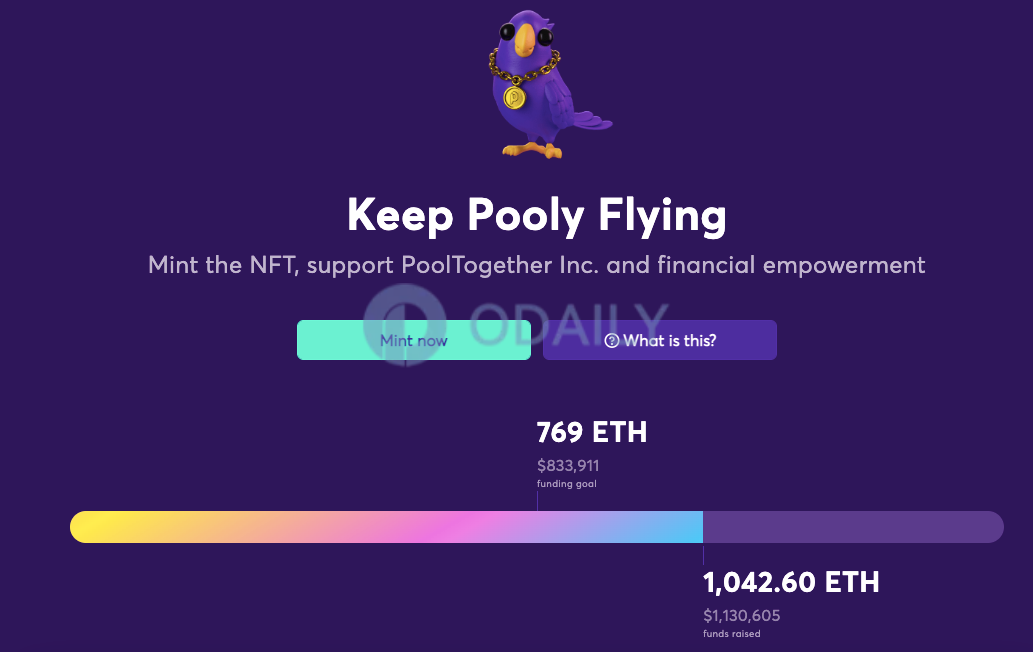Click the unfilled purple part of progress bar

point(853,527)
